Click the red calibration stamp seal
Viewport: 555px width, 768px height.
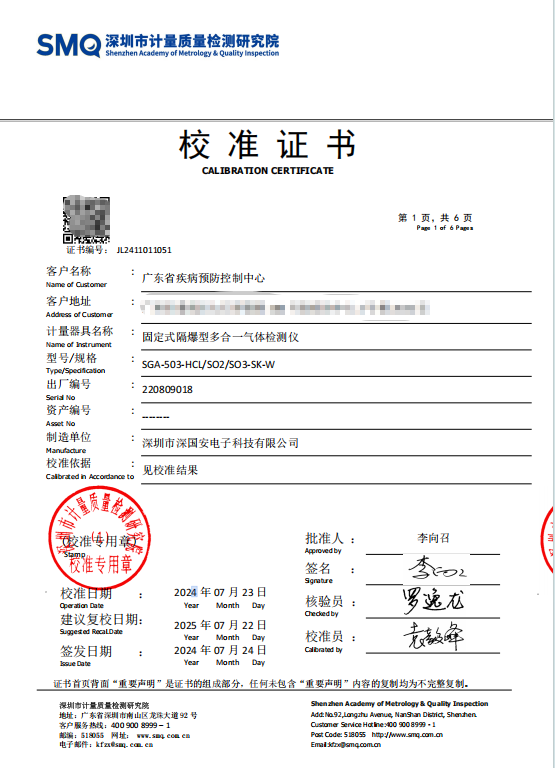[99, 537]
